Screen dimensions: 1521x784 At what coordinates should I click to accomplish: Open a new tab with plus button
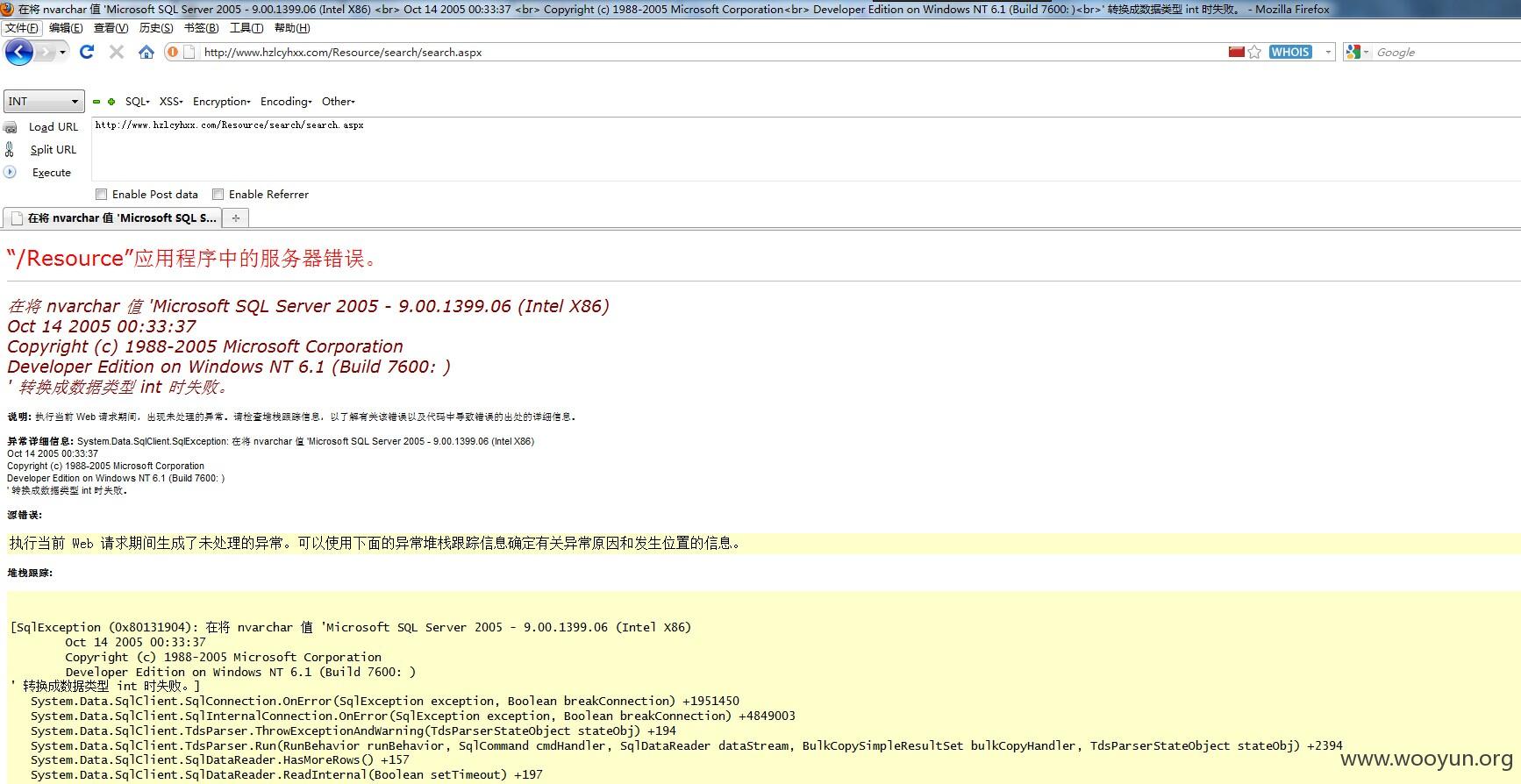tap(235, 218)
